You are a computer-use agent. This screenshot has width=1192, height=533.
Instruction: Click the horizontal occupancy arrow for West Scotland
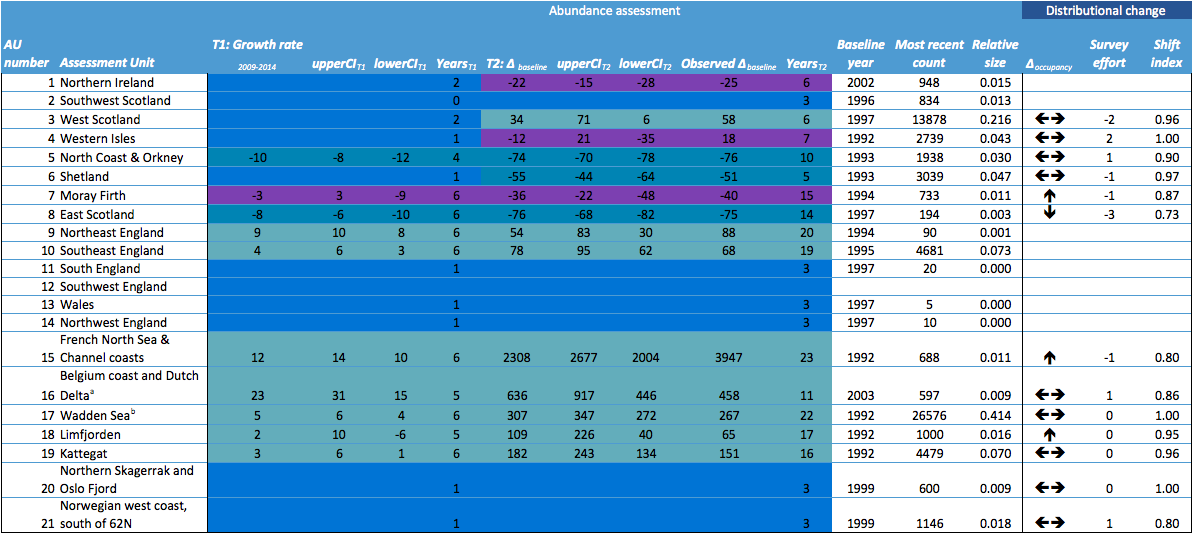point(1051,119)
